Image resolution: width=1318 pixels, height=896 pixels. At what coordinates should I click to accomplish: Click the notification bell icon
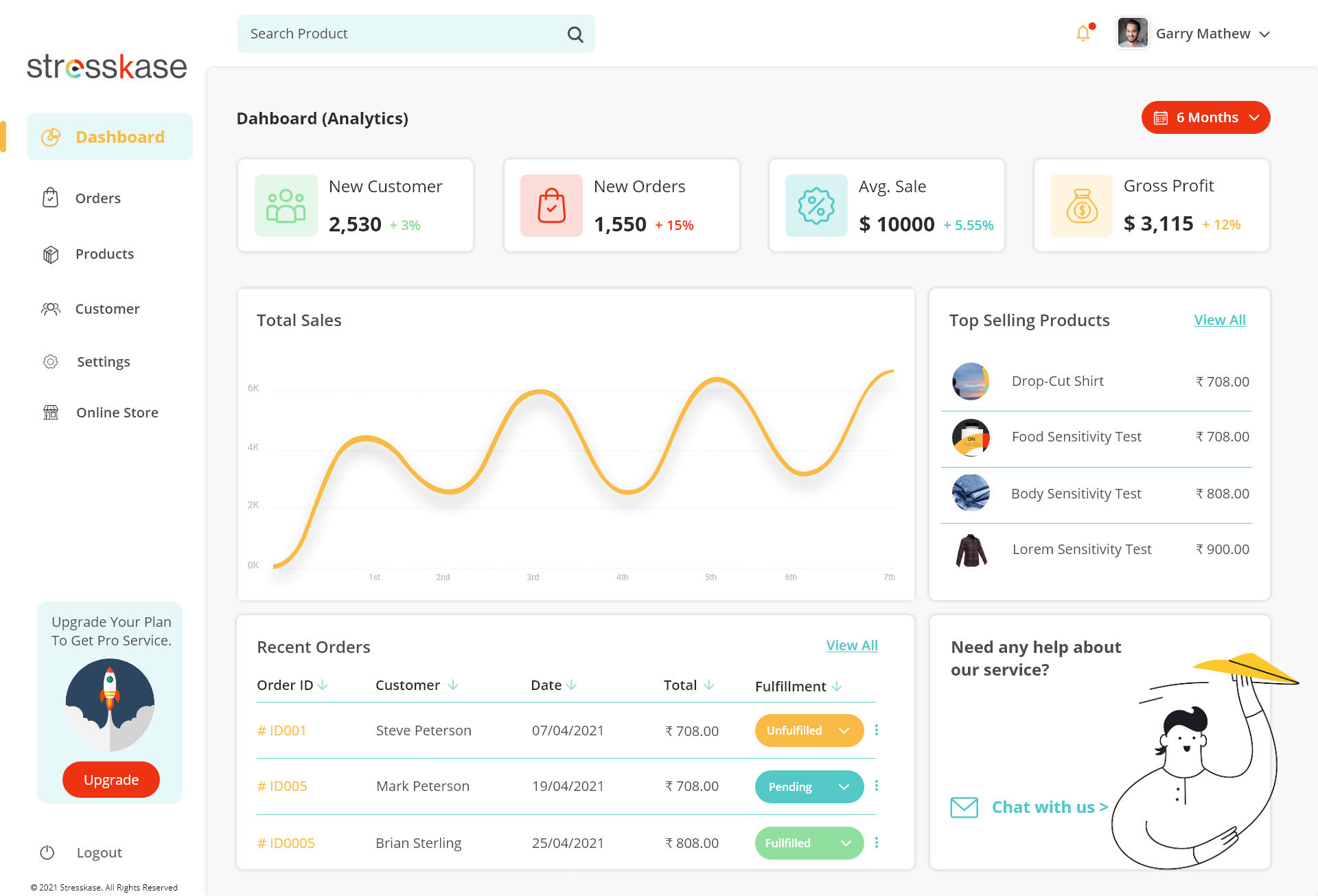click(x=1083, y=32)
